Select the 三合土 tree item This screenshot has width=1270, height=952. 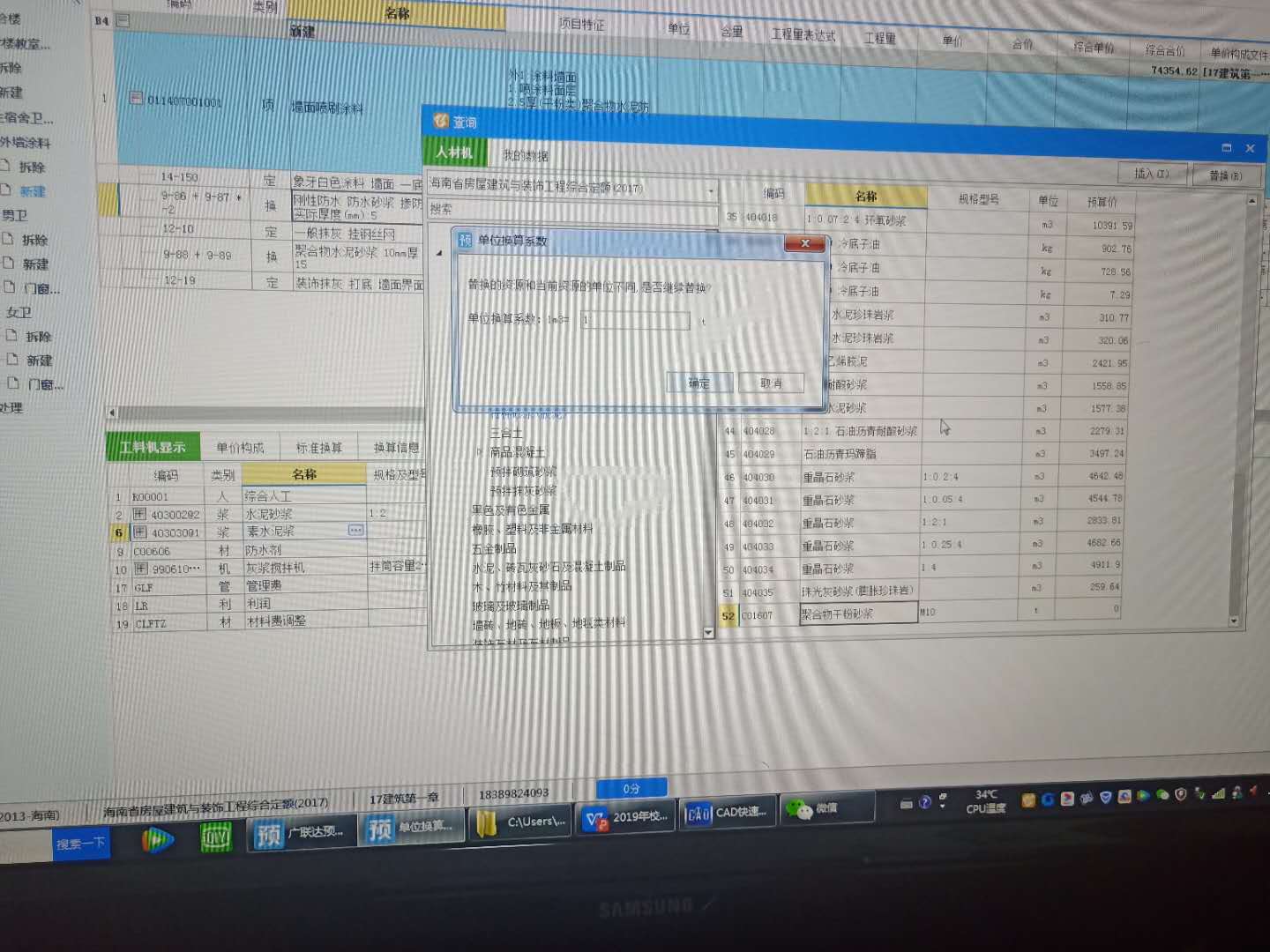[x=506, y=434]
